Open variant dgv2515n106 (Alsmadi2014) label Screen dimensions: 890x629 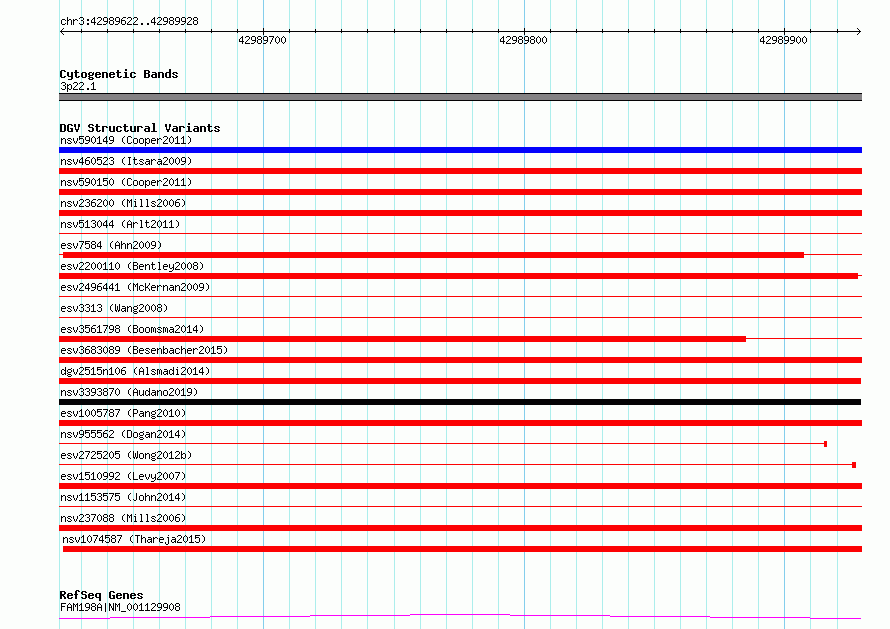(x=135, y=371)
